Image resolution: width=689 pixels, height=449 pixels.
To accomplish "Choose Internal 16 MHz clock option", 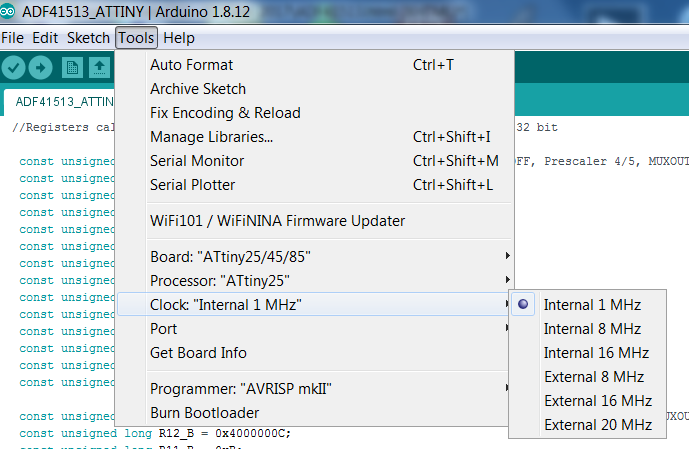I will click(587, 353).
